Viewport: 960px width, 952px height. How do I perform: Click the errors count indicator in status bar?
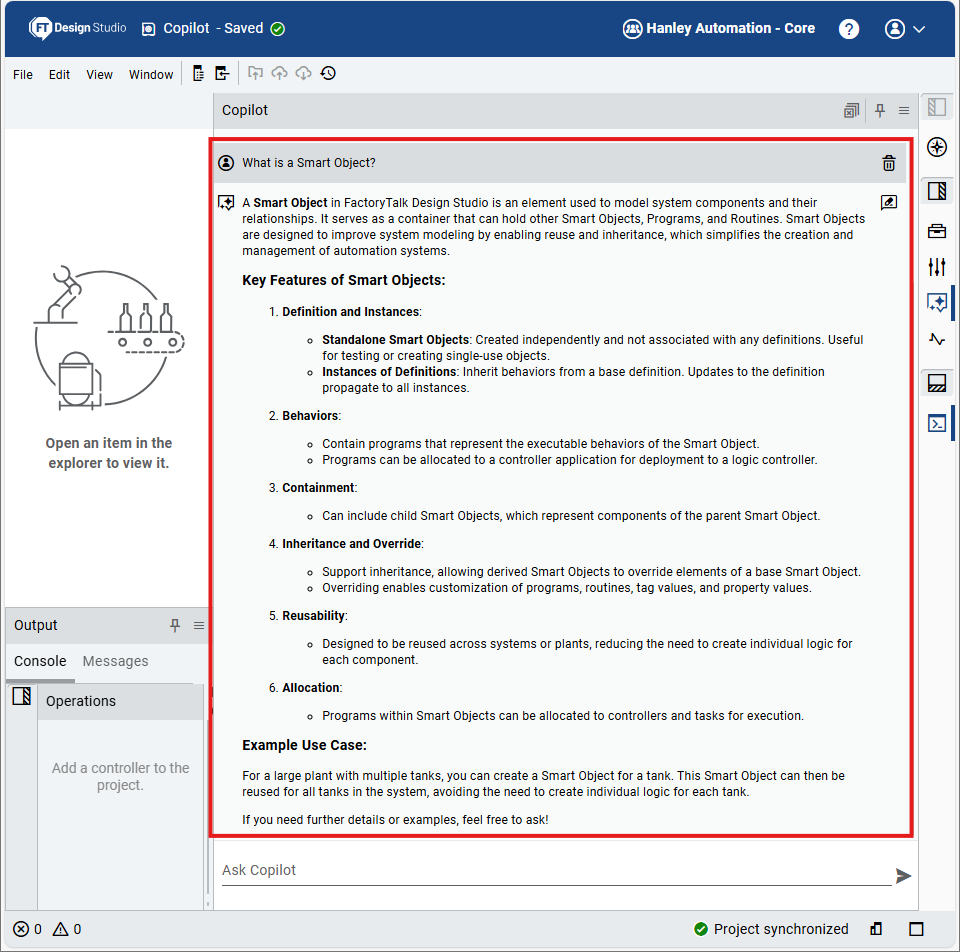[x=28, y=929]
